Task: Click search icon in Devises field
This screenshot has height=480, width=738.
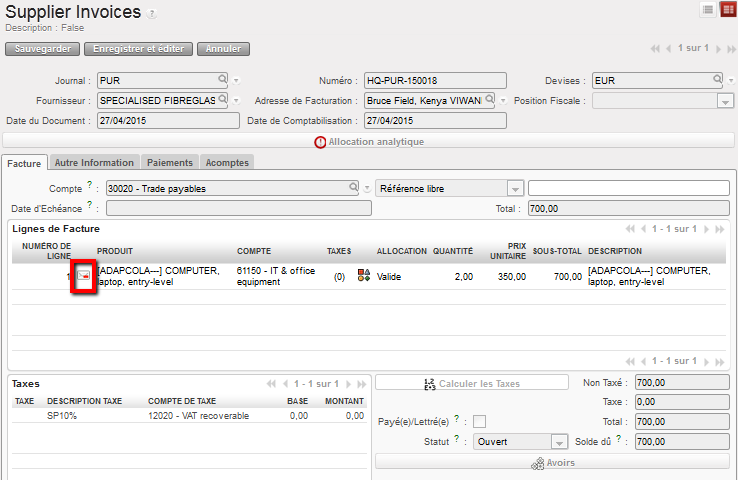Action: pyautogui.click(x=717, y=80)
